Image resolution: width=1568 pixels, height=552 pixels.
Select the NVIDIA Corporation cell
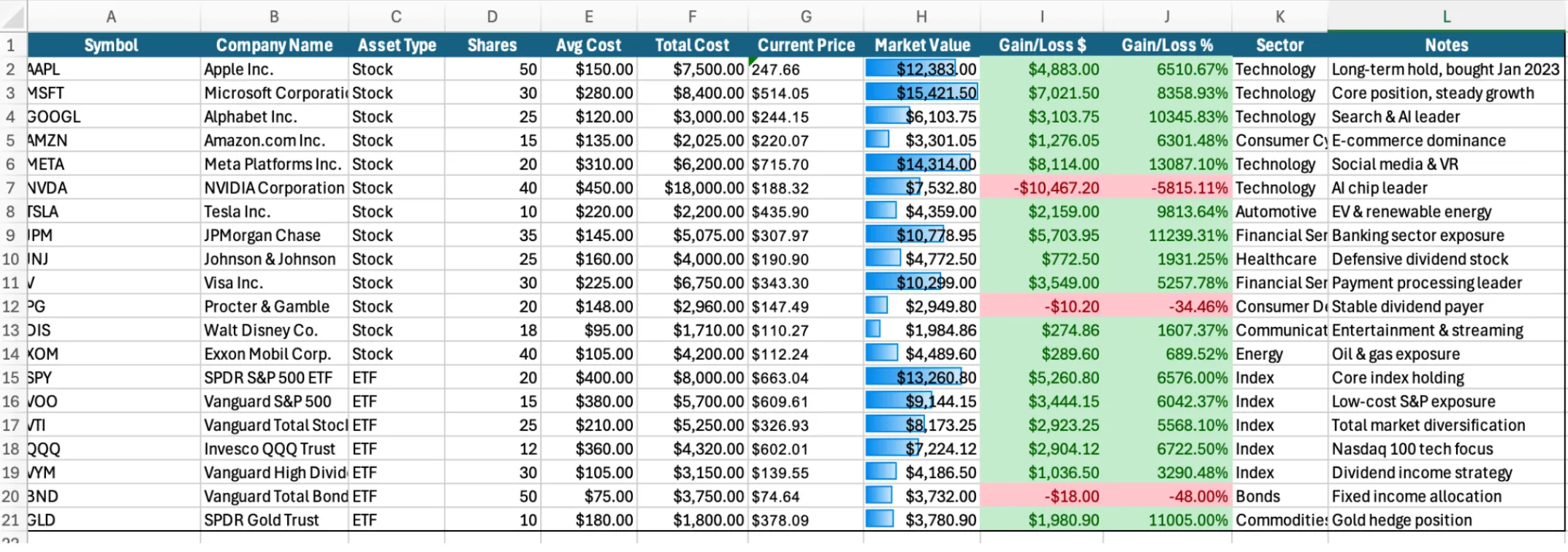274,188
